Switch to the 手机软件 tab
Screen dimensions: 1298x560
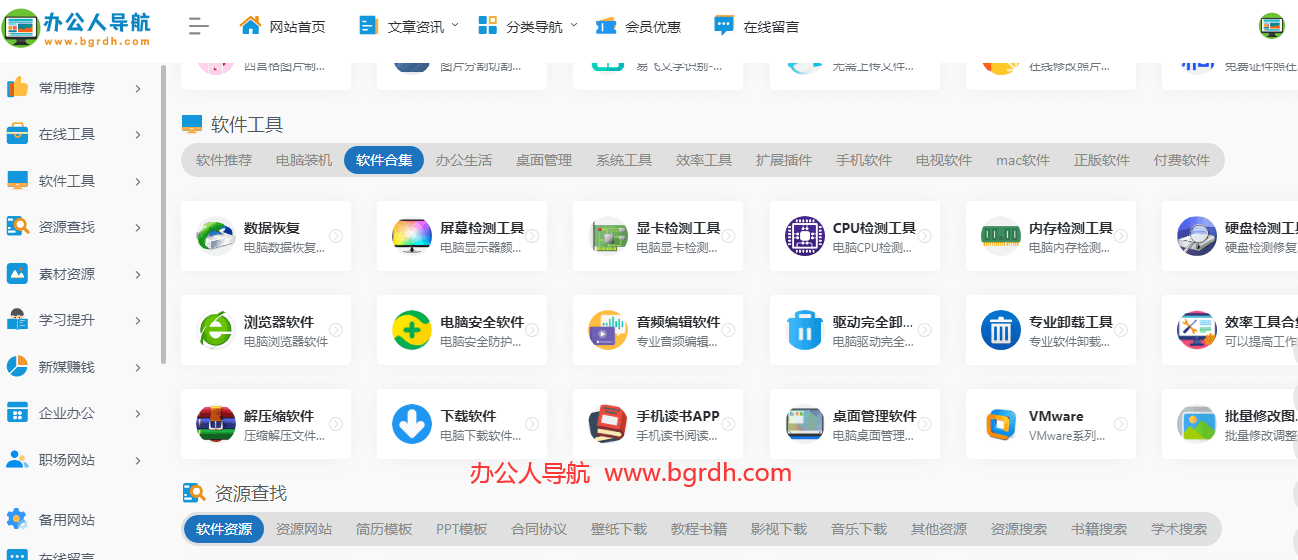[x=864, y=160]
